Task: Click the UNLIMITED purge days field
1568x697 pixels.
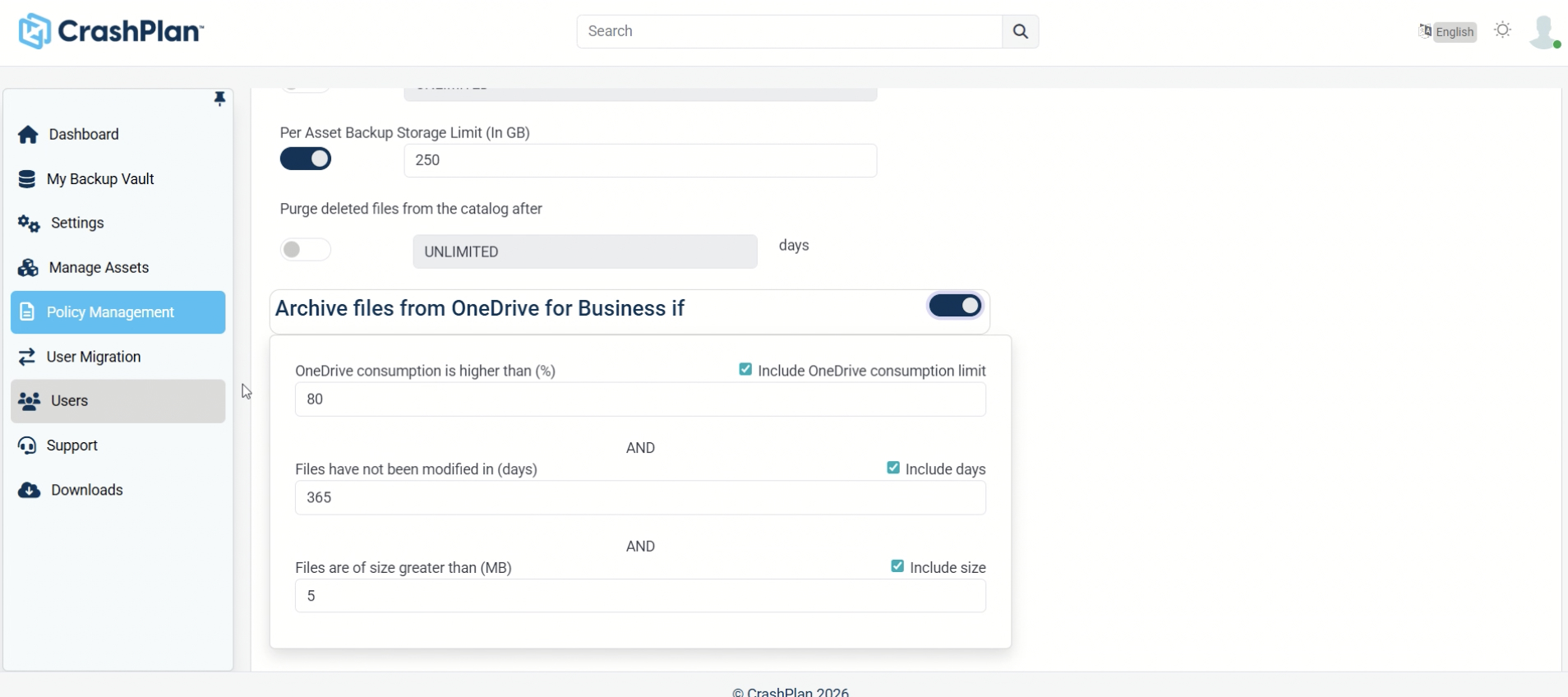Action: tap(585, 252)
